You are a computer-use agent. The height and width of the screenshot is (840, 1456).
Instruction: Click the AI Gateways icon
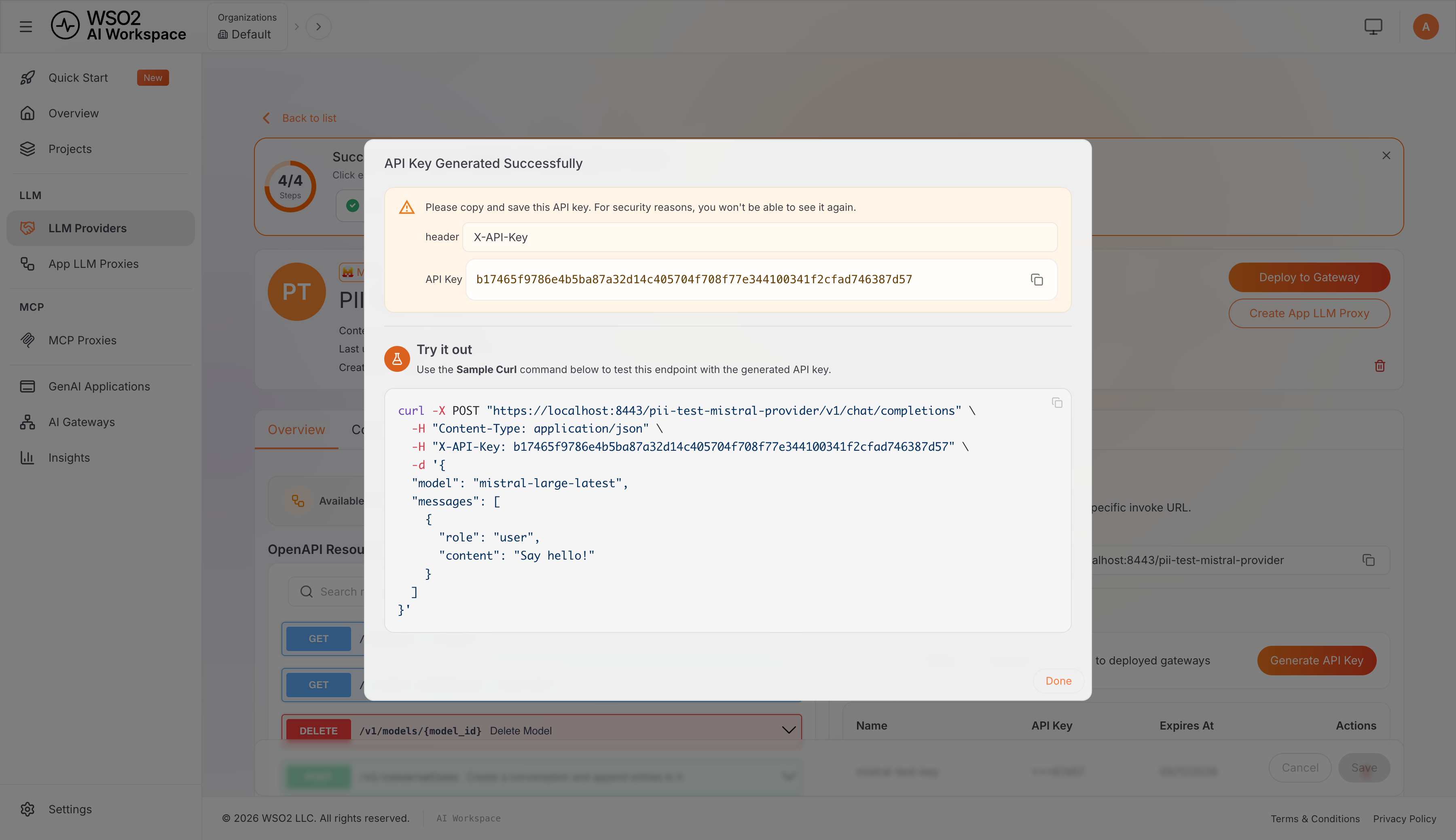click(x=28, y=422)
